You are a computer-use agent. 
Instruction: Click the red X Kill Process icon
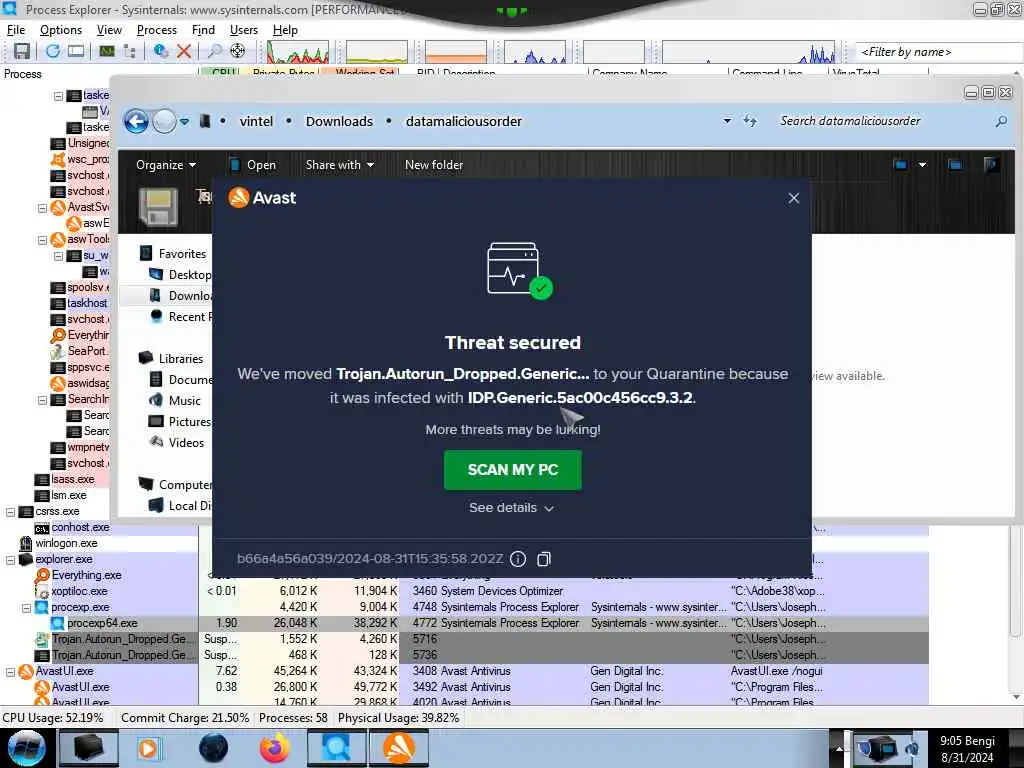point(184,51)
